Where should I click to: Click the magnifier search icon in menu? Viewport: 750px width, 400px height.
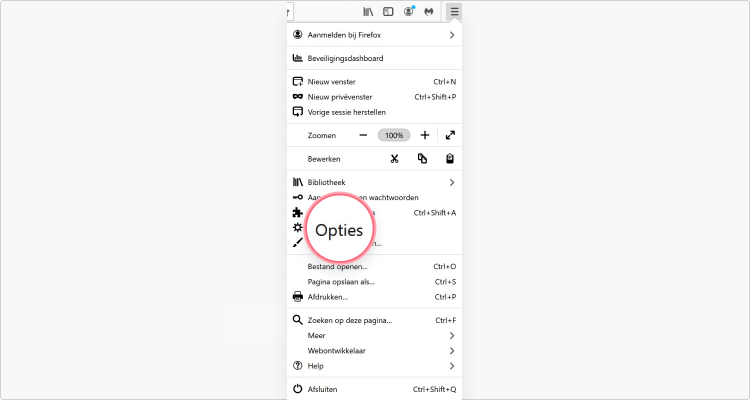[x=298, y=320]
